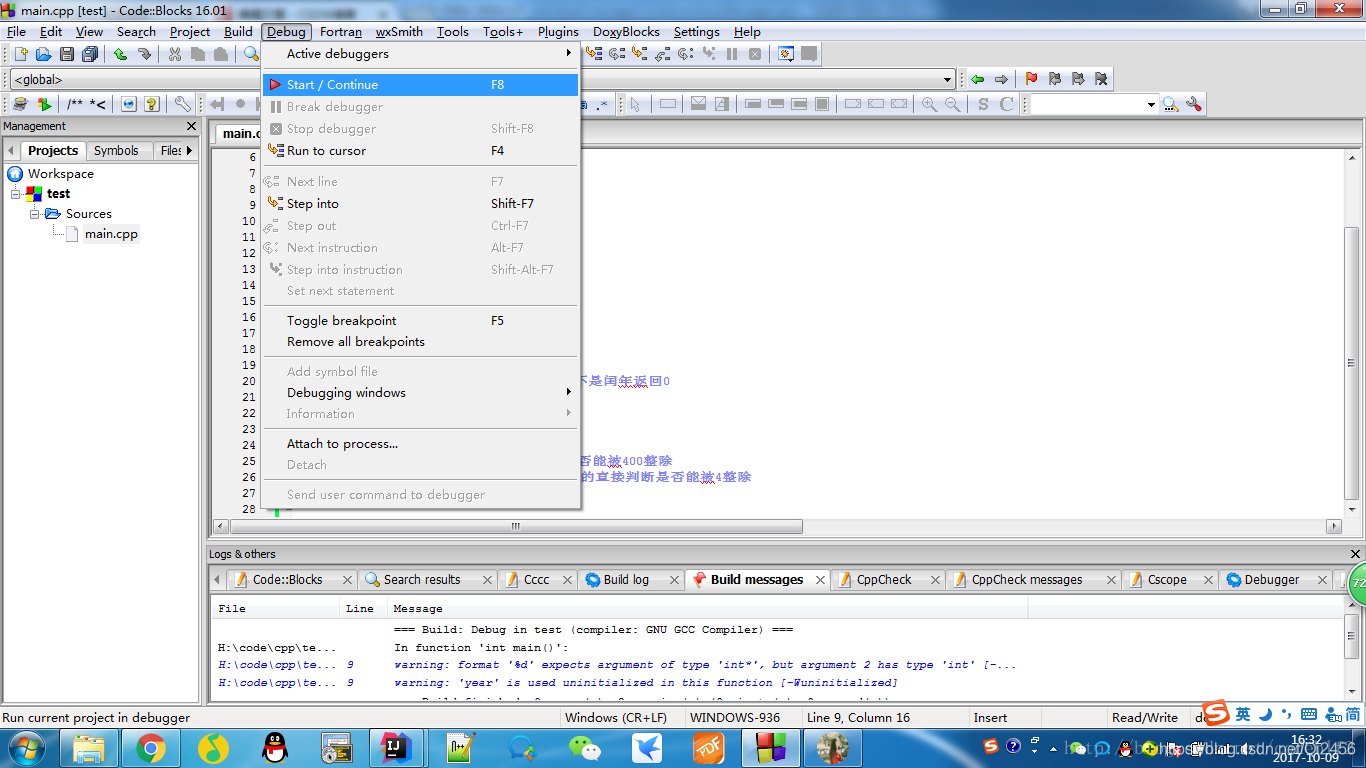Select the Workspace tree root
This screenshot has width=1366, height=768.
point(60,174)
